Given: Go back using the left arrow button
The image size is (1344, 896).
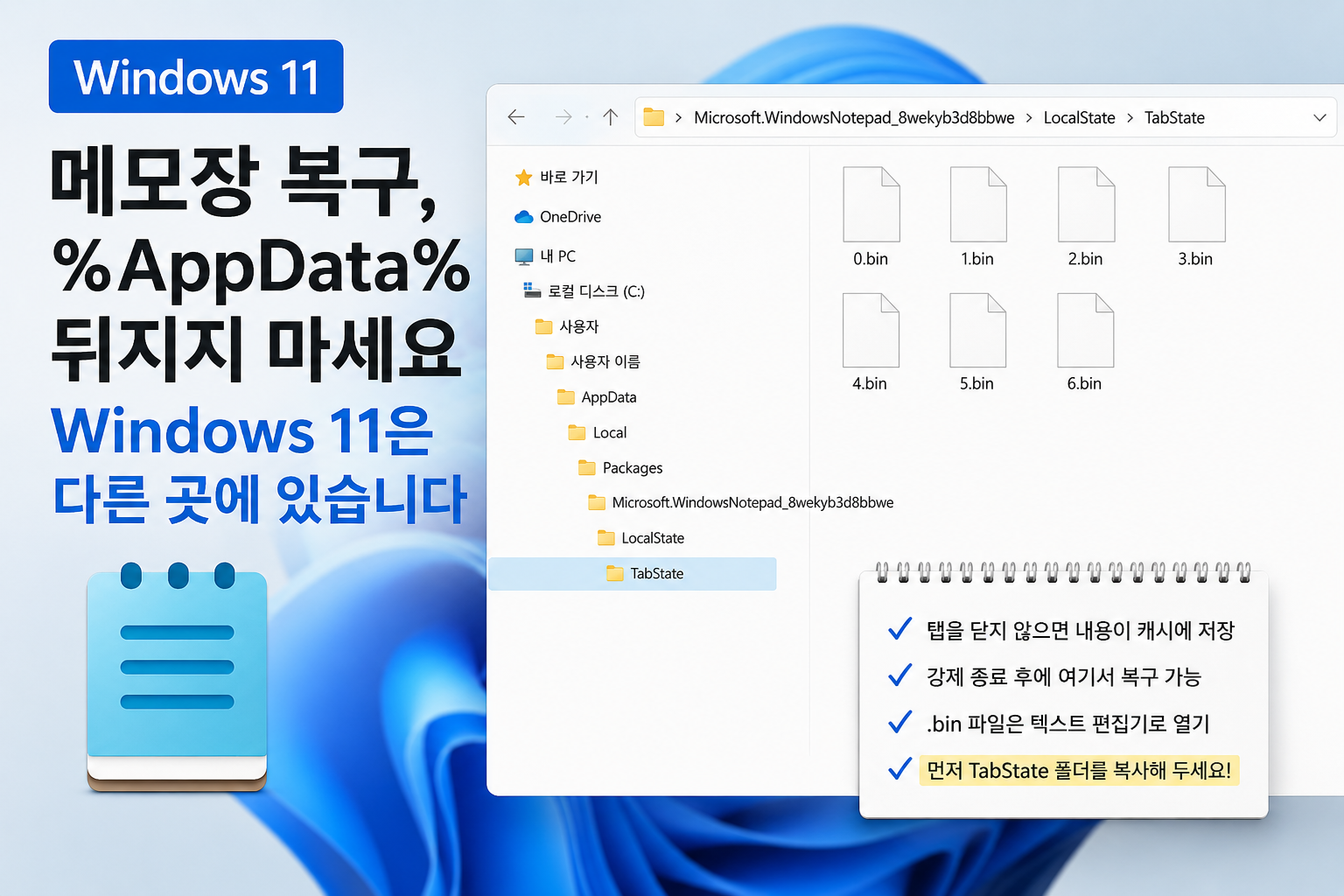Looking at the screenshot, I should (516, 117).
